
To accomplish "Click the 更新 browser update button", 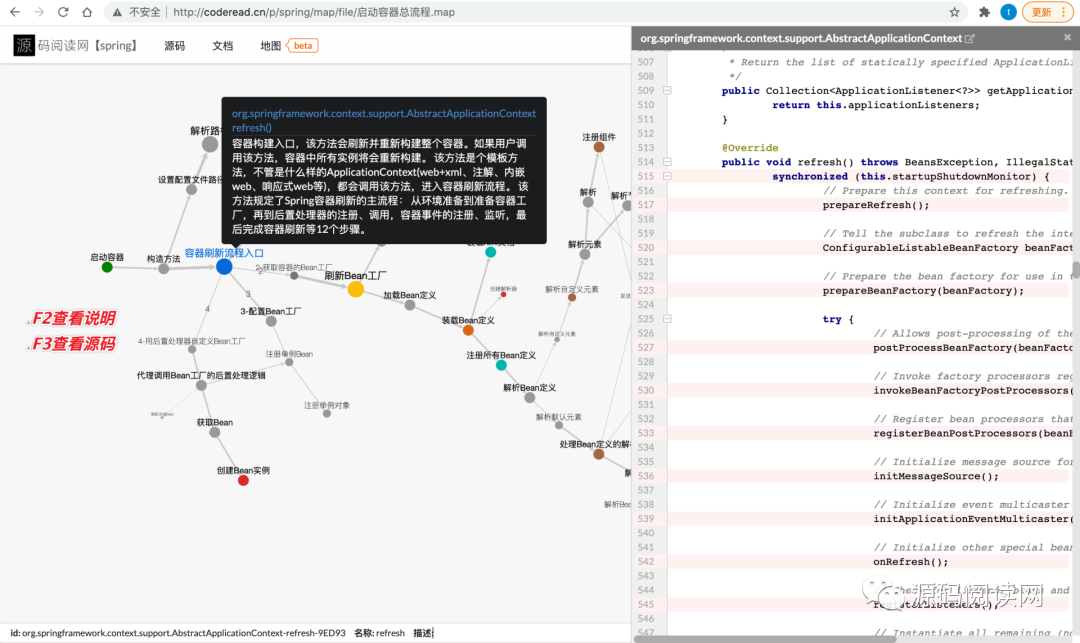I will click(1041, 12).
